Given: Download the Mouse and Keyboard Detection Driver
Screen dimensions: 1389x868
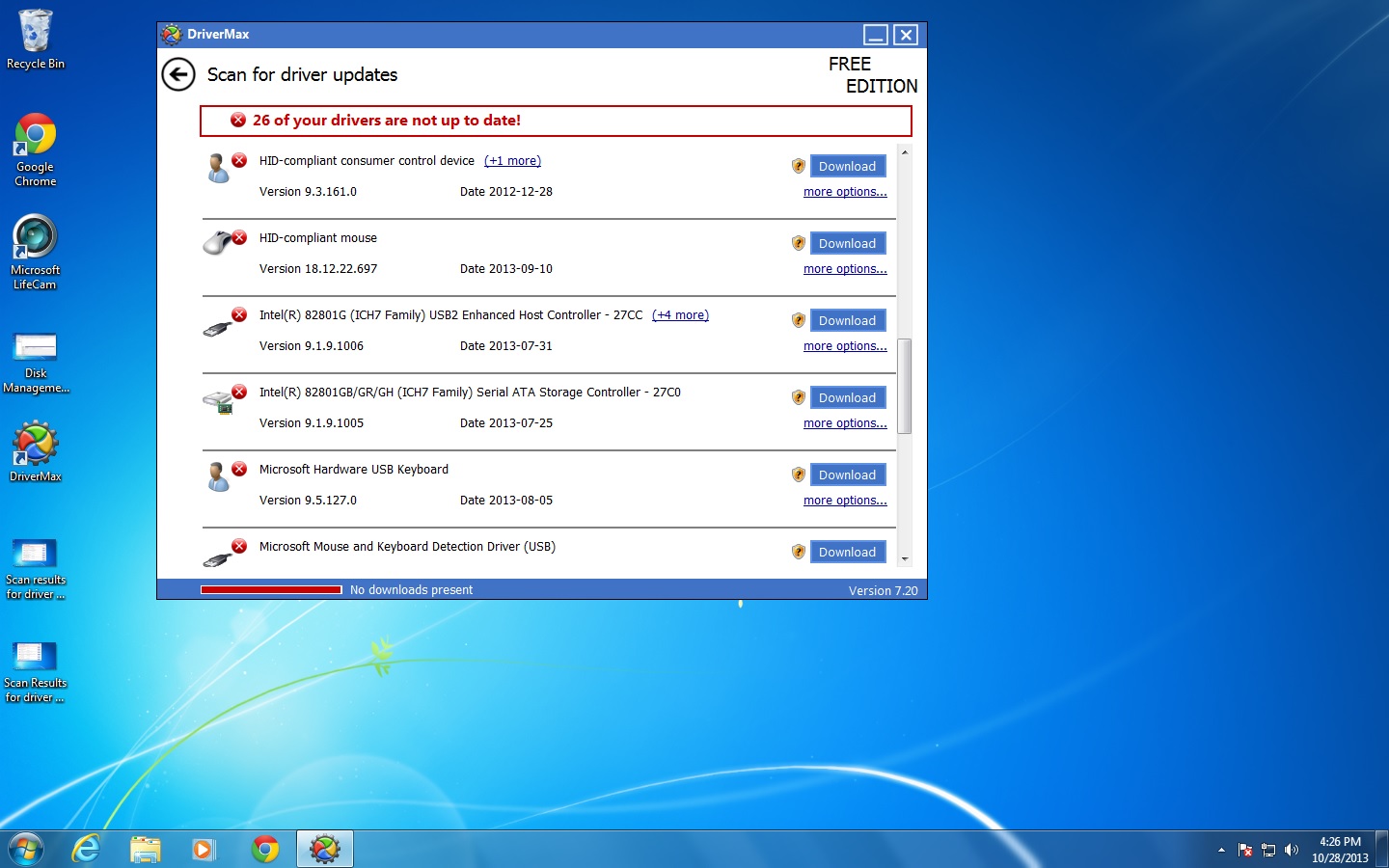Looking at the screenshot, I should [848, 552].
